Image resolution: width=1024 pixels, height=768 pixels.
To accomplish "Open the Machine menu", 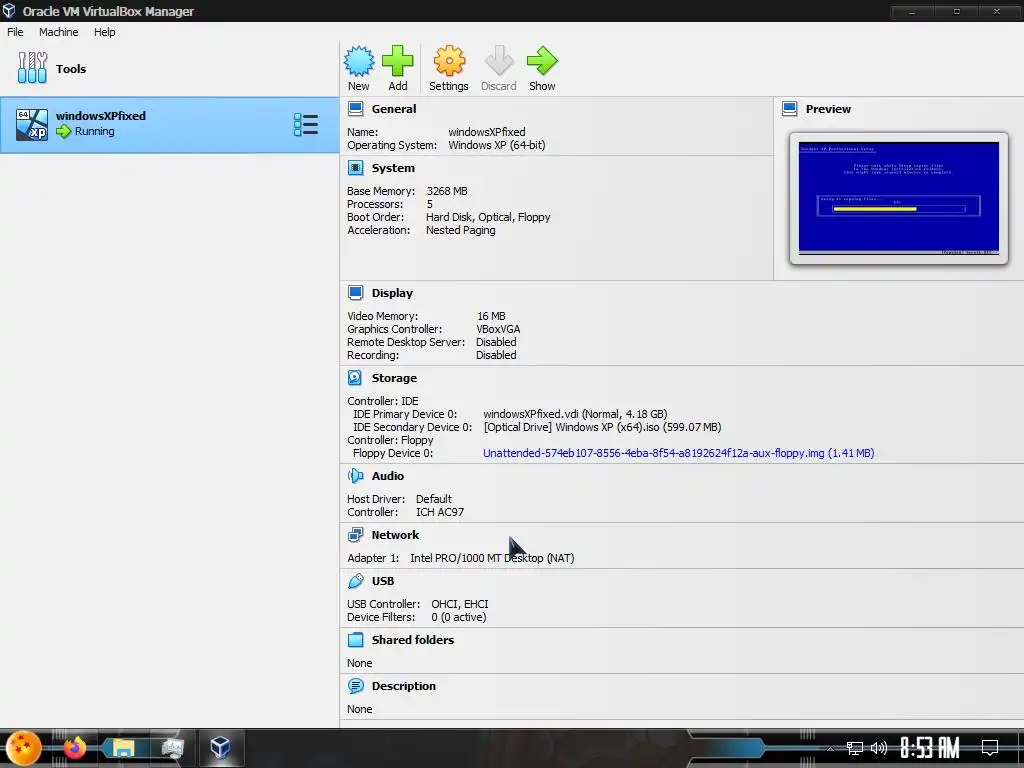I will coord(58,32).
